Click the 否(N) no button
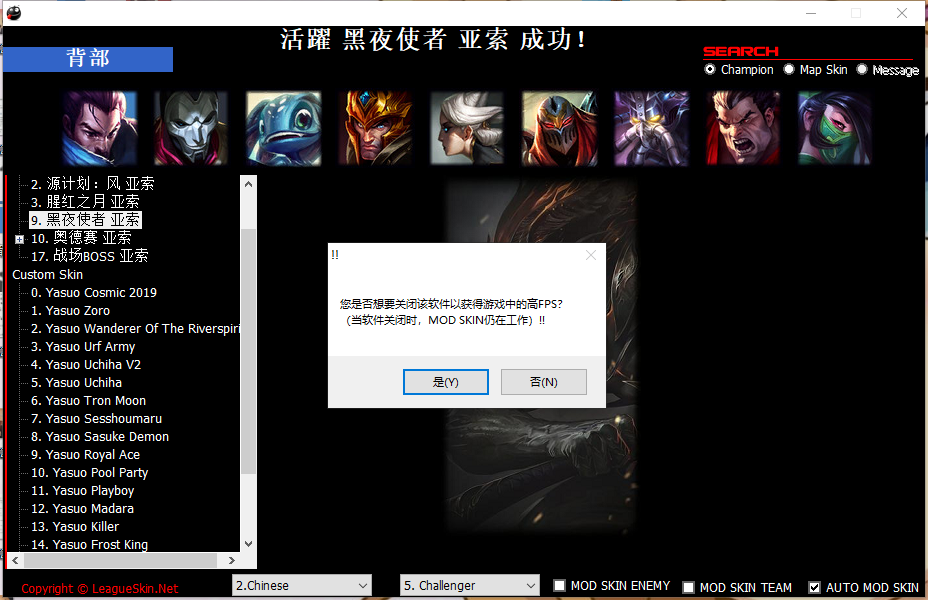928x600 pixels. tap(544, 382)
